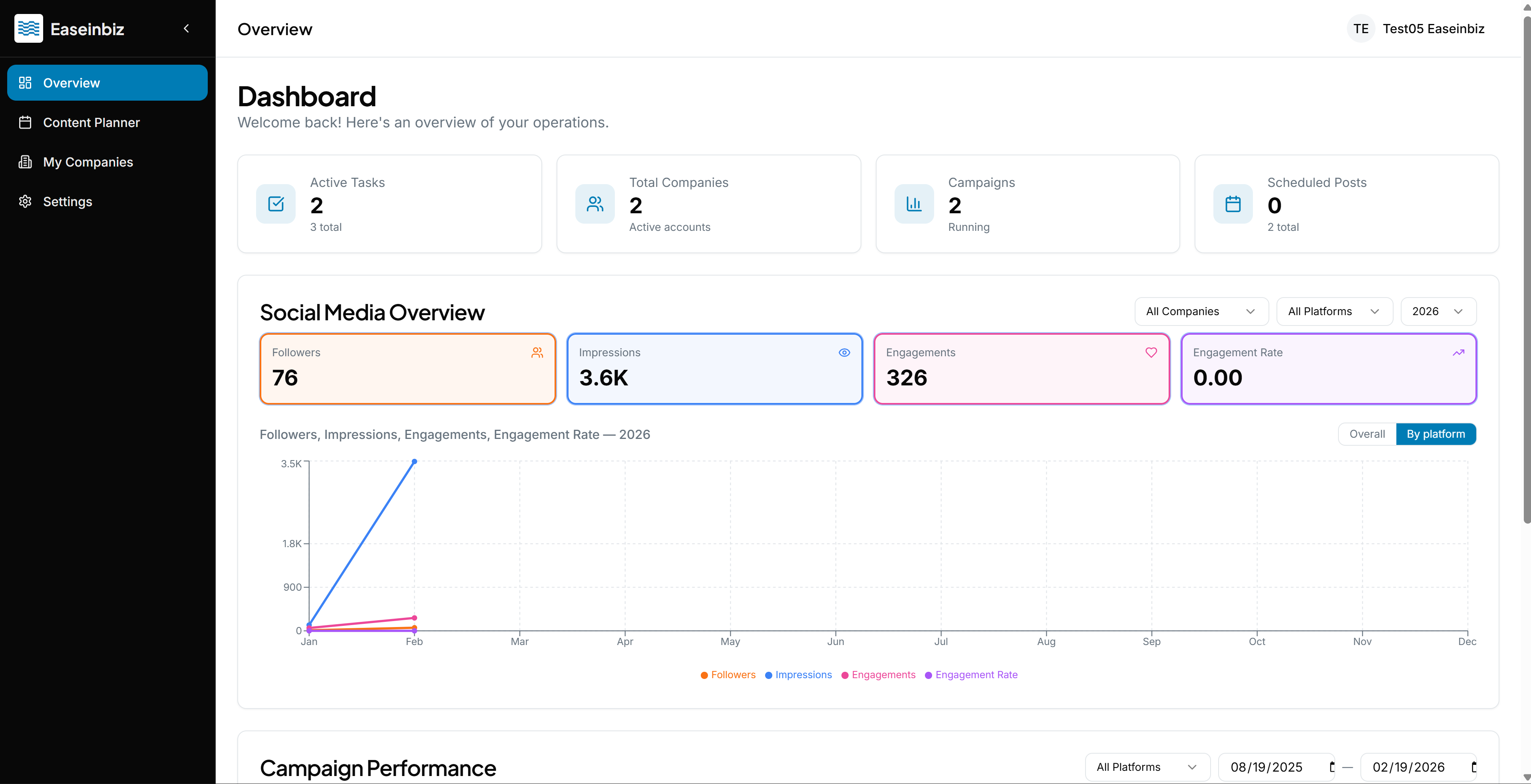Click the Campaigns bar chart icon
Screen dimensions: 1531x784
[x=913, y=204]
